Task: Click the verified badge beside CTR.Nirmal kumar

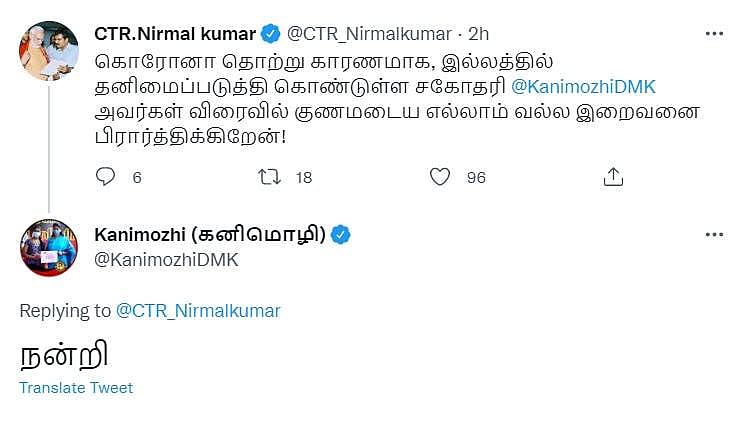Action: (x=270, y=35)
